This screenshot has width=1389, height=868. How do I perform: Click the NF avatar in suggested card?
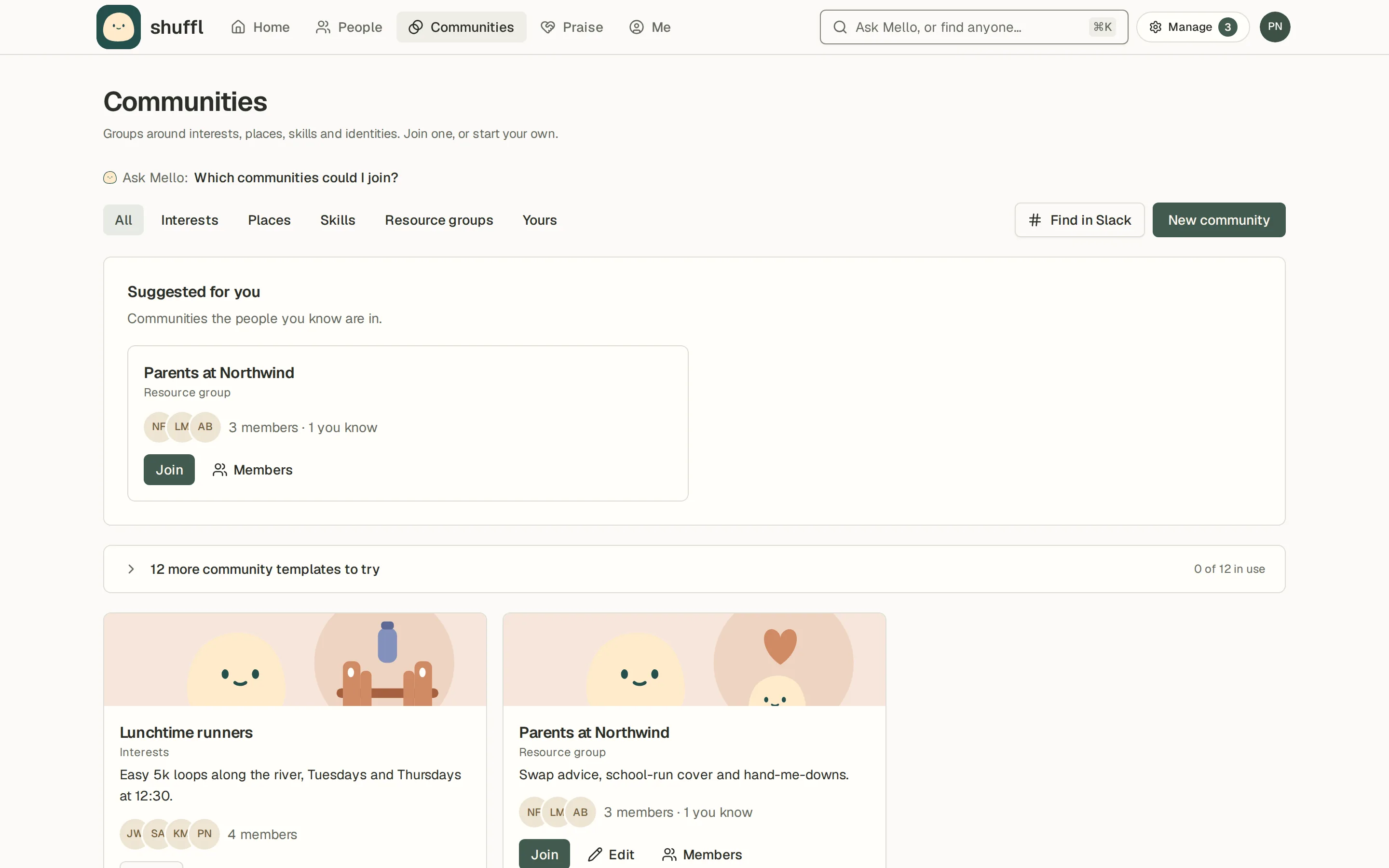(158, 427)
